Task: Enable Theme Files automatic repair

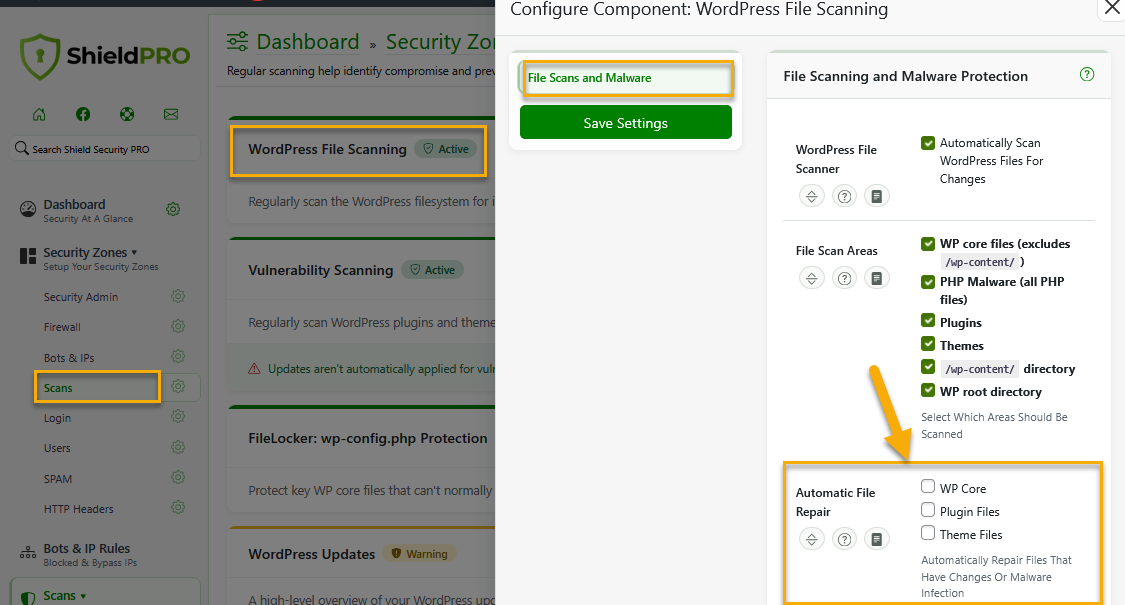Action: (x=928, y=533)
